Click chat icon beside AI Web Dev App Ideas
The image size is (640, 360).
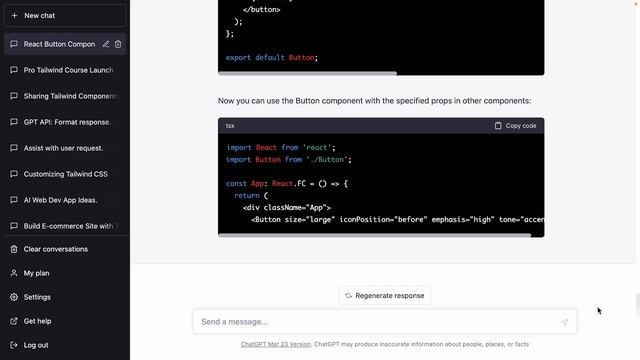pyautogui.click(x=14, y=200)
